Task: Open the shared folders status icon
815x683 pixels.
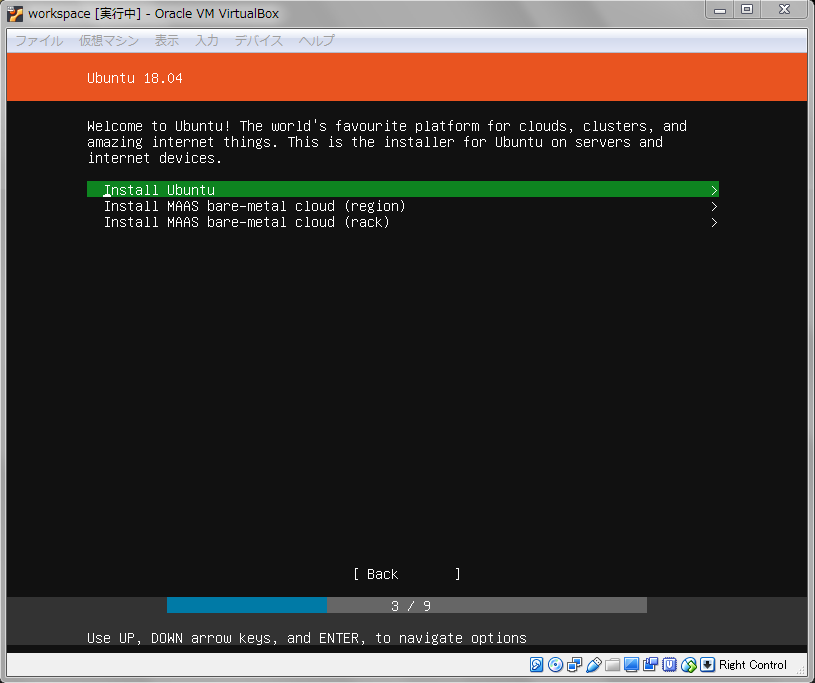Action: click(x=612, y=664)
